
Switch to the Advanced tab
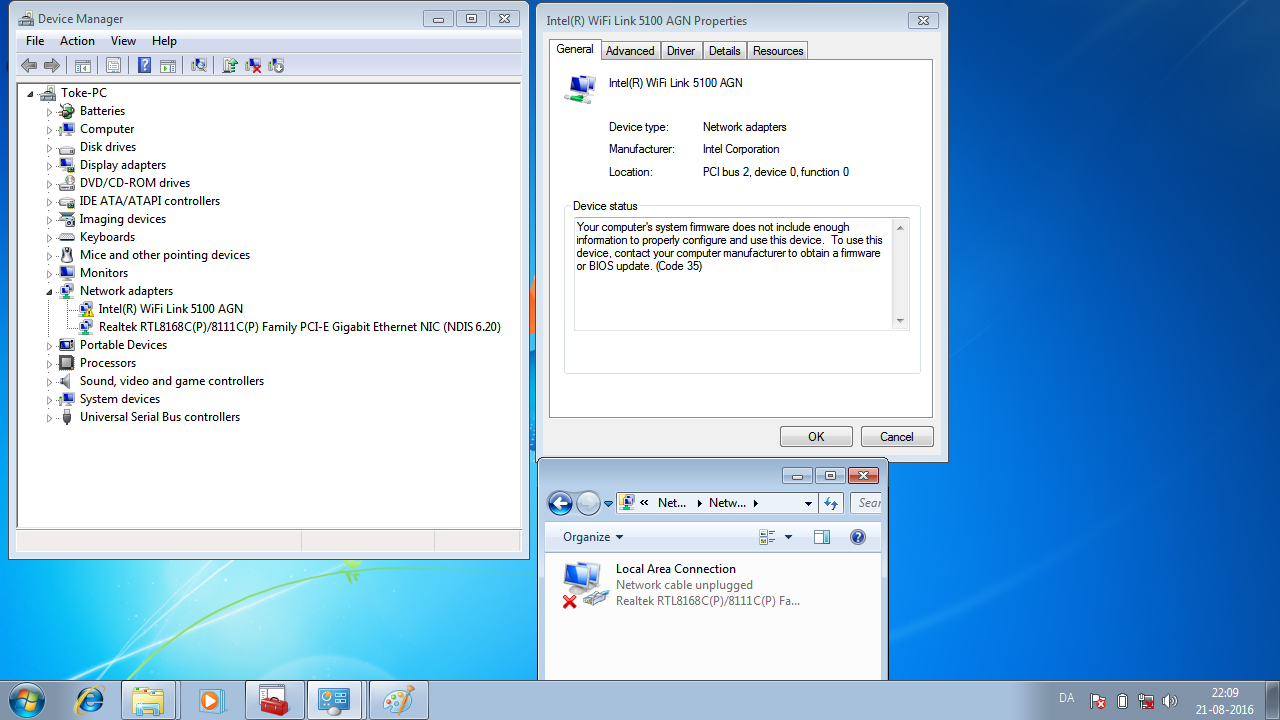pyautogui.click(x=630, y=51)
